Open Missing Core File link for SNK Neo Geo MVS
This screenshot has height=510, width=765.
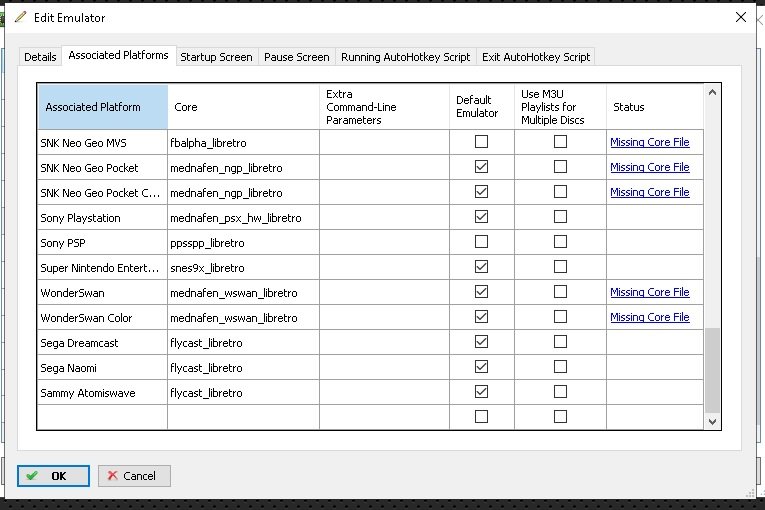pyautogui.click(x=649, y=142)
